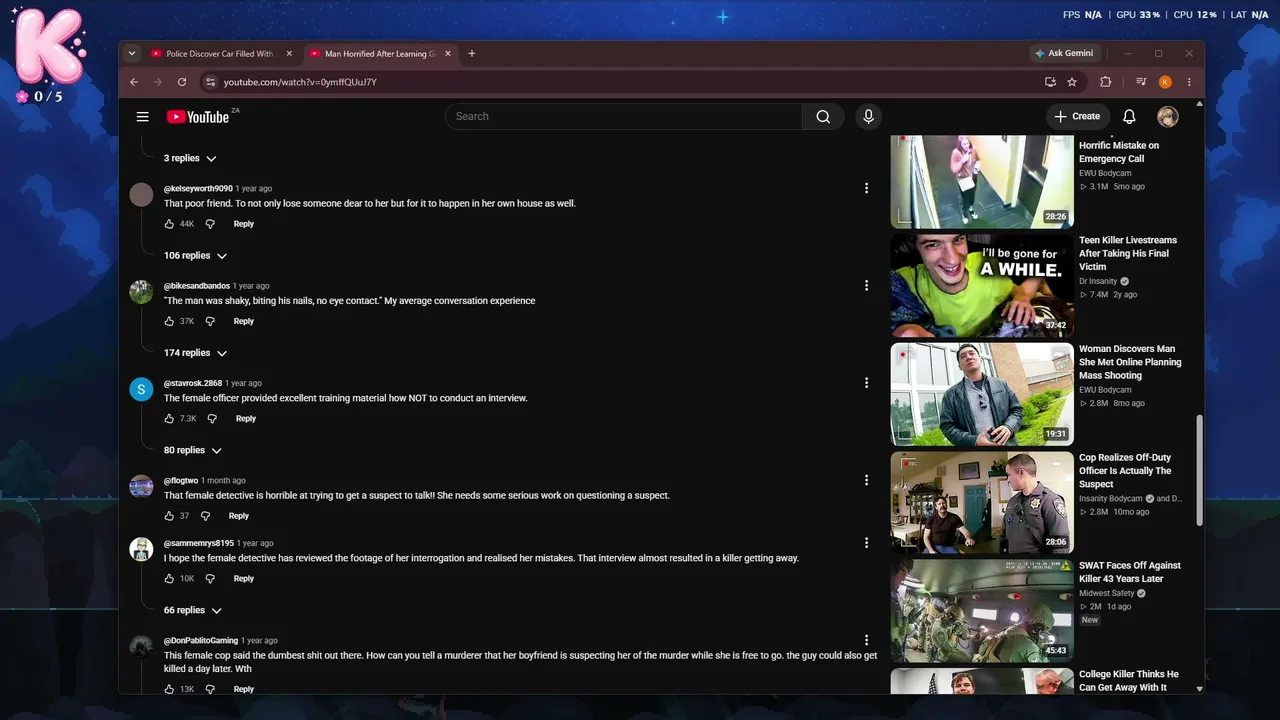Expand the 80 replies thread
Viewport: 1280px width, 720px height.
pyautogui.click(x=193, y=451)
